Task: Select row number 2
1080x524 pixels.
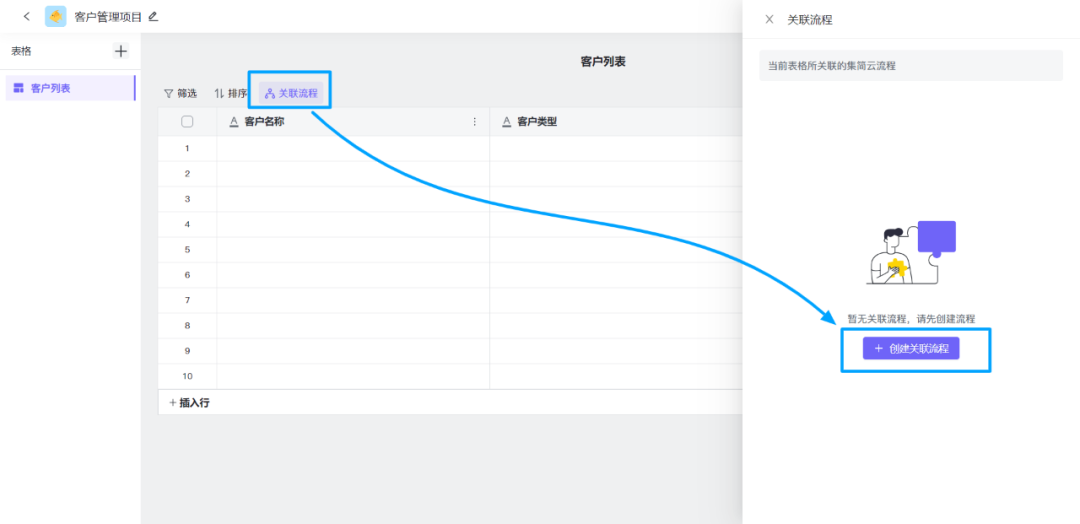Action: coord(187,174)
